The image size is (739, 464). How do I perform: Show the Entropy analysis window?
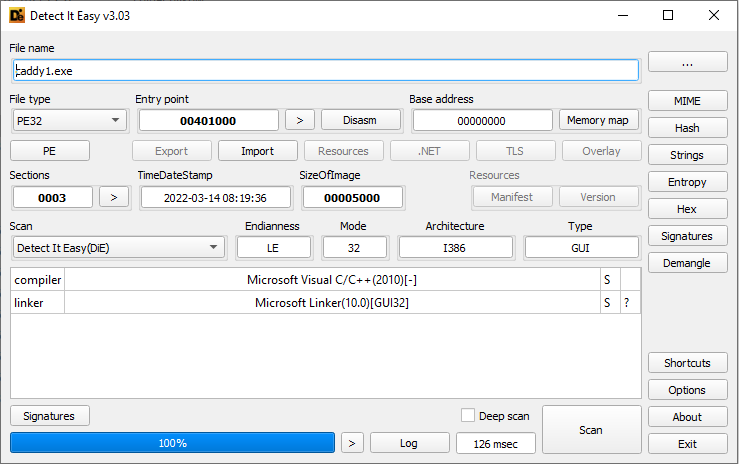687,182
